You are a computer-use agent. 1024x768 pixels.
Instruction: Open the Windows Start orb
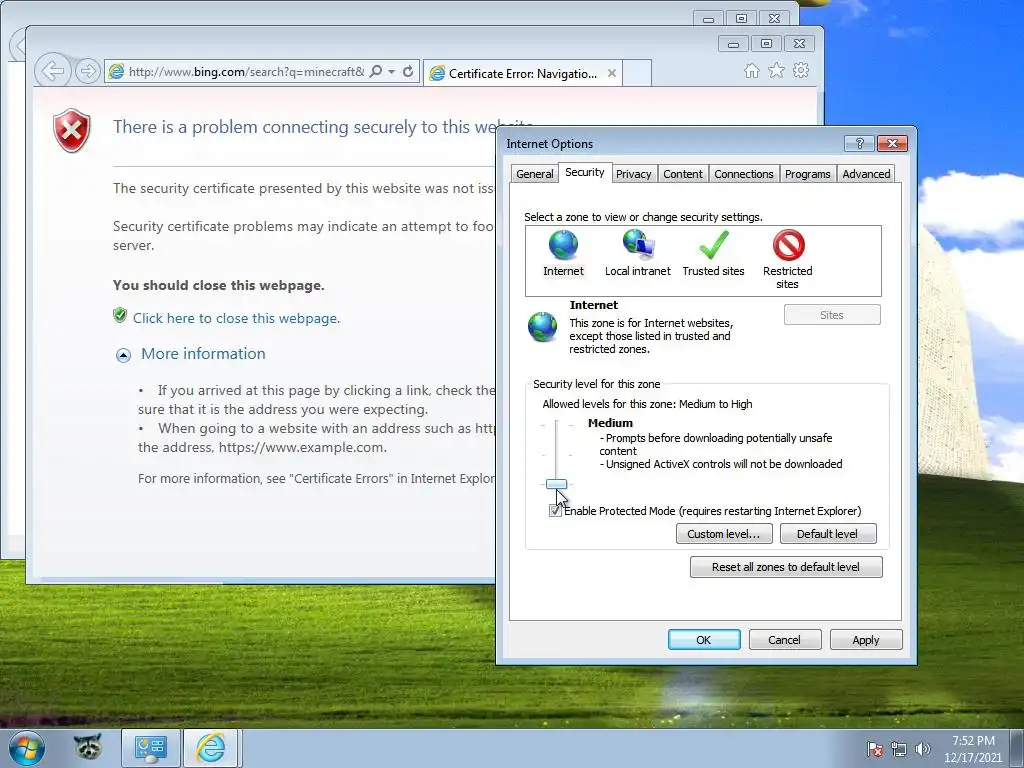(26, 748)
